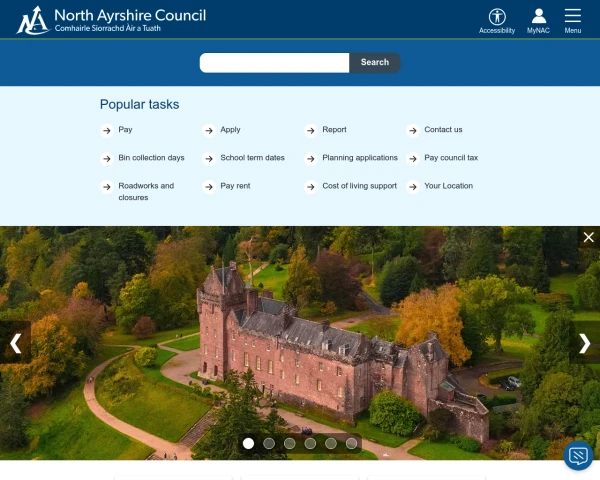Screen dimensions: 600x480
Task: Click the North Ayrshire Council logo
Action: coord(112,20)
